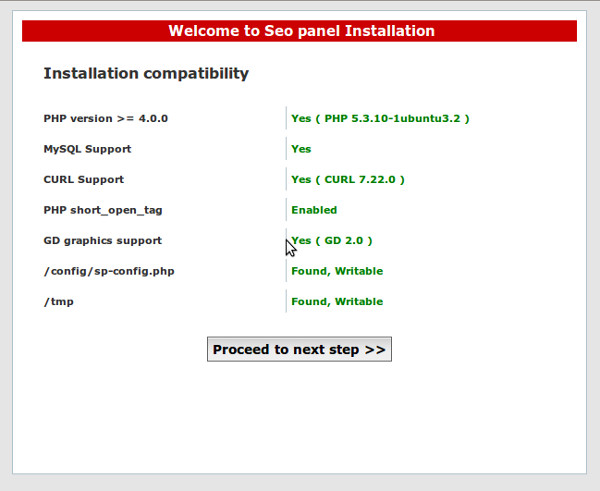The width and height of the screenshot is (600, 491).
Task: Click the Yes value for MySQL Support
Action: [x=301, y=149]
